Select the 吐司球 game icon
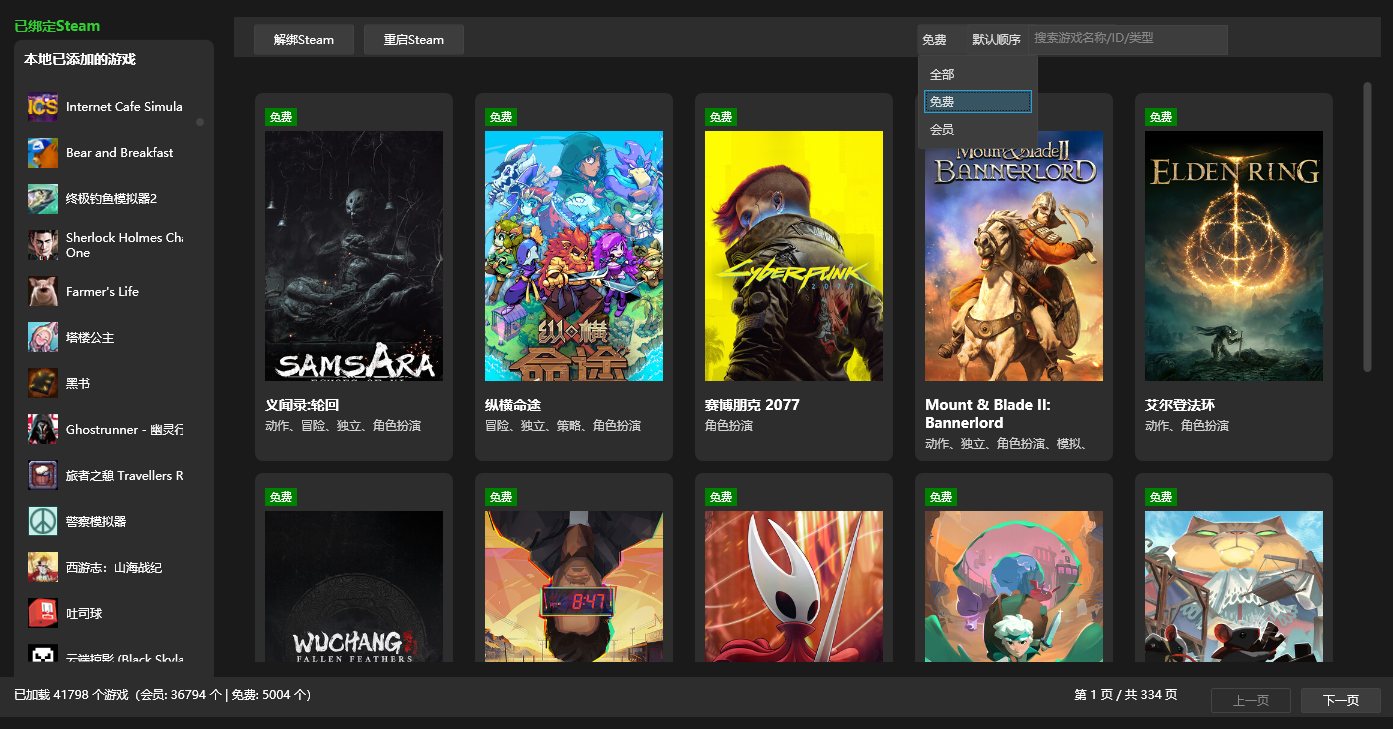 click(x=43, y=613)
